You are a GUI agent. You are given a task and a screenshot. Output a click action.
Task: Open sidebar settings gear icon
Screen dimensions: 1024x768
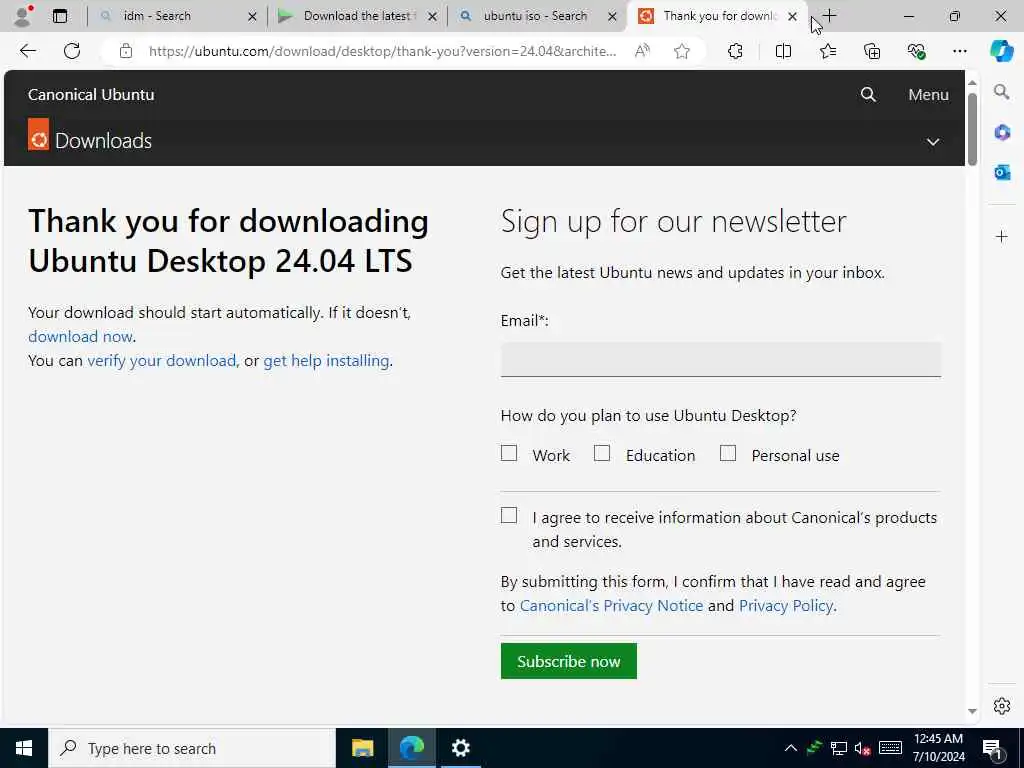[1002, 706]
